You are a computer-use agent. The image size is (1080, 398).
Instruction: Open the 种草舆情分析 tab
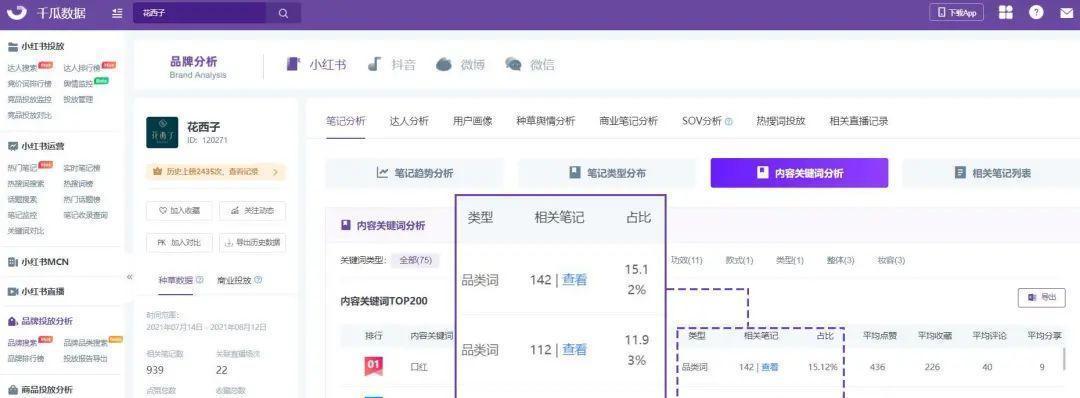point(546,121)
